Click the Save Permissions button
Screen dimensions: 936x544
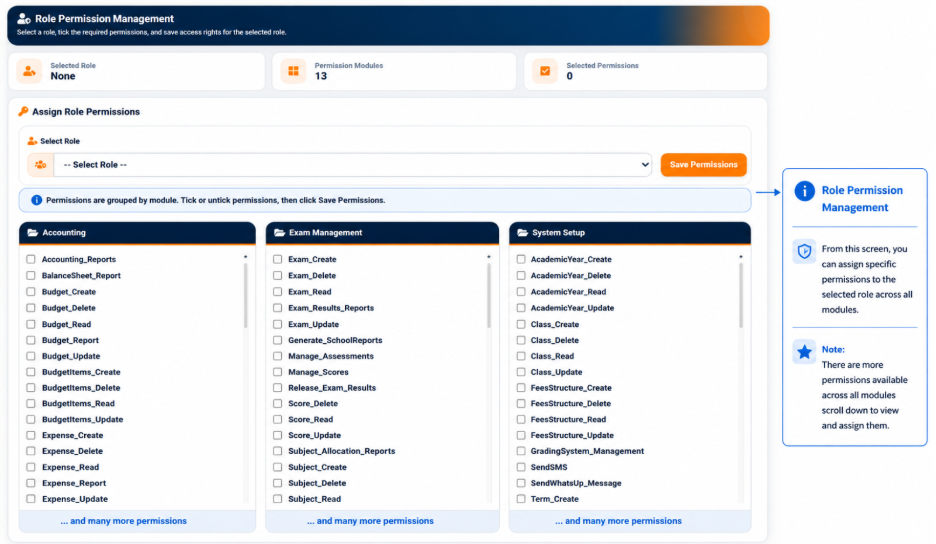coord(703,165)
